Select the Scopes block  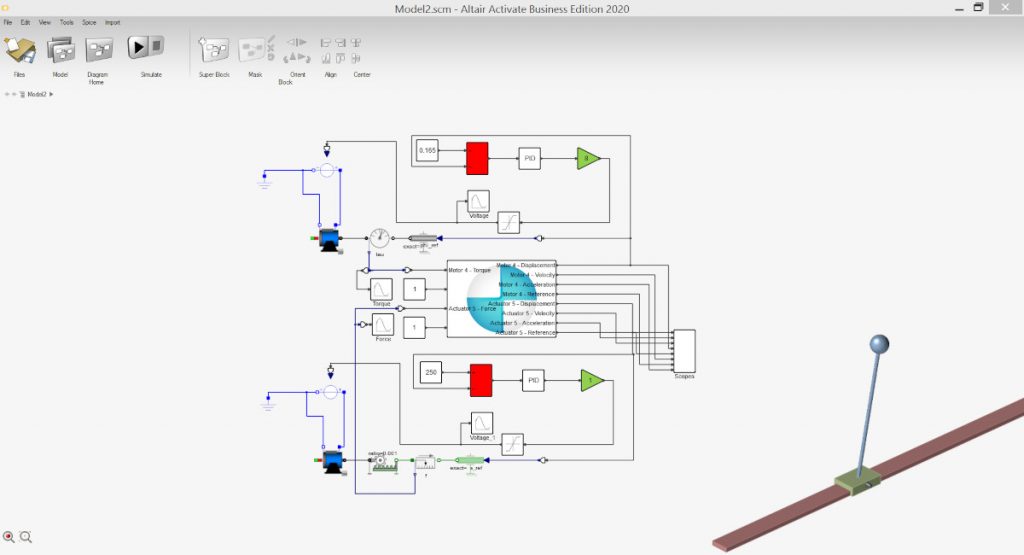click(684, 350)
